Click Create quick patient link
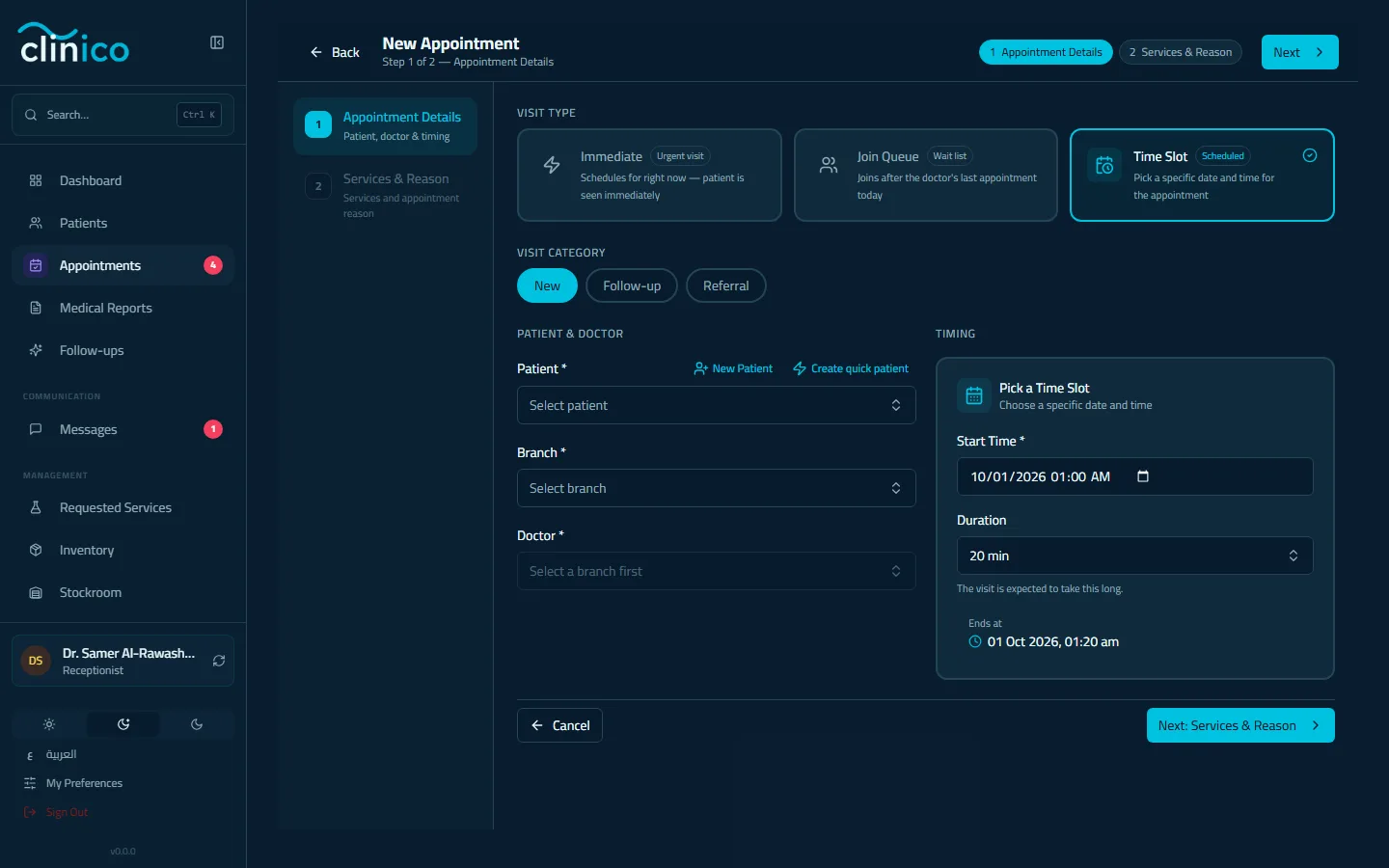Image resolution: width=1389 pixels, height=868 pixels. [851, 368]
